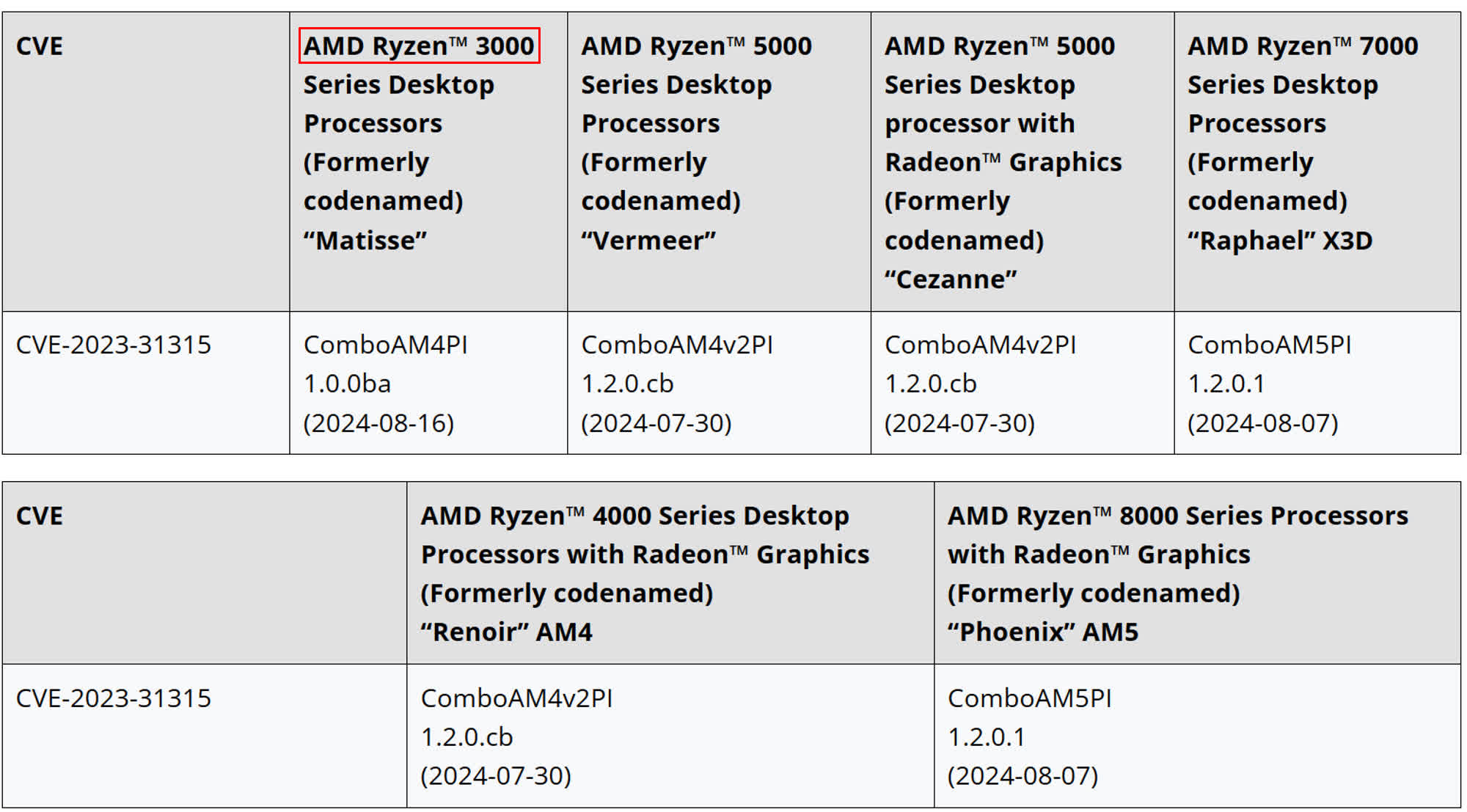Click the "Matisse" codename in the first table
The height and width of the screenshot is (812, 1467).
coord(365,240)
